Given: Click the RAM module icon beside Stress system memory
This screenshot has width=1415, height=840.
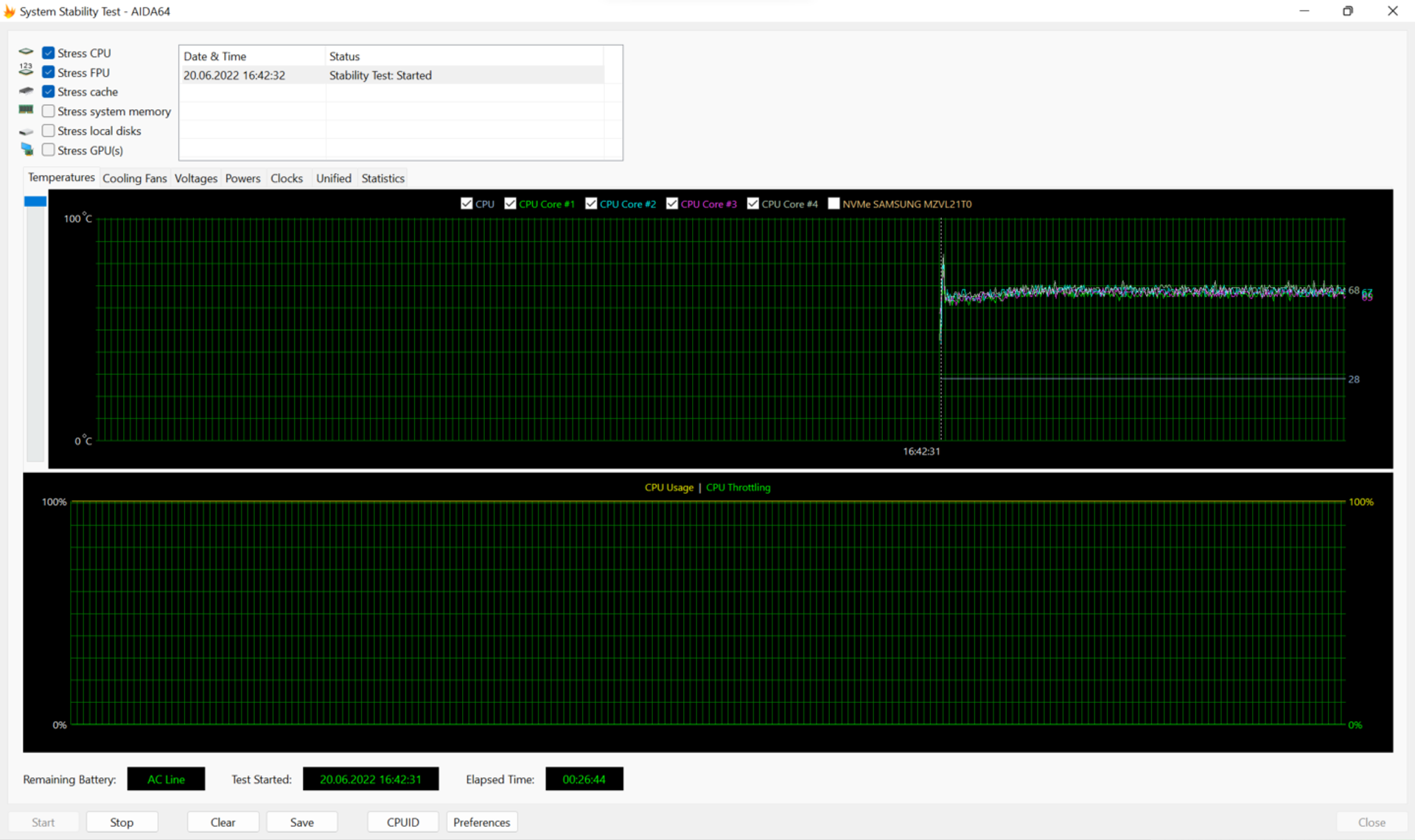Looking at the screenshot, I should click(x=26, y=110).
